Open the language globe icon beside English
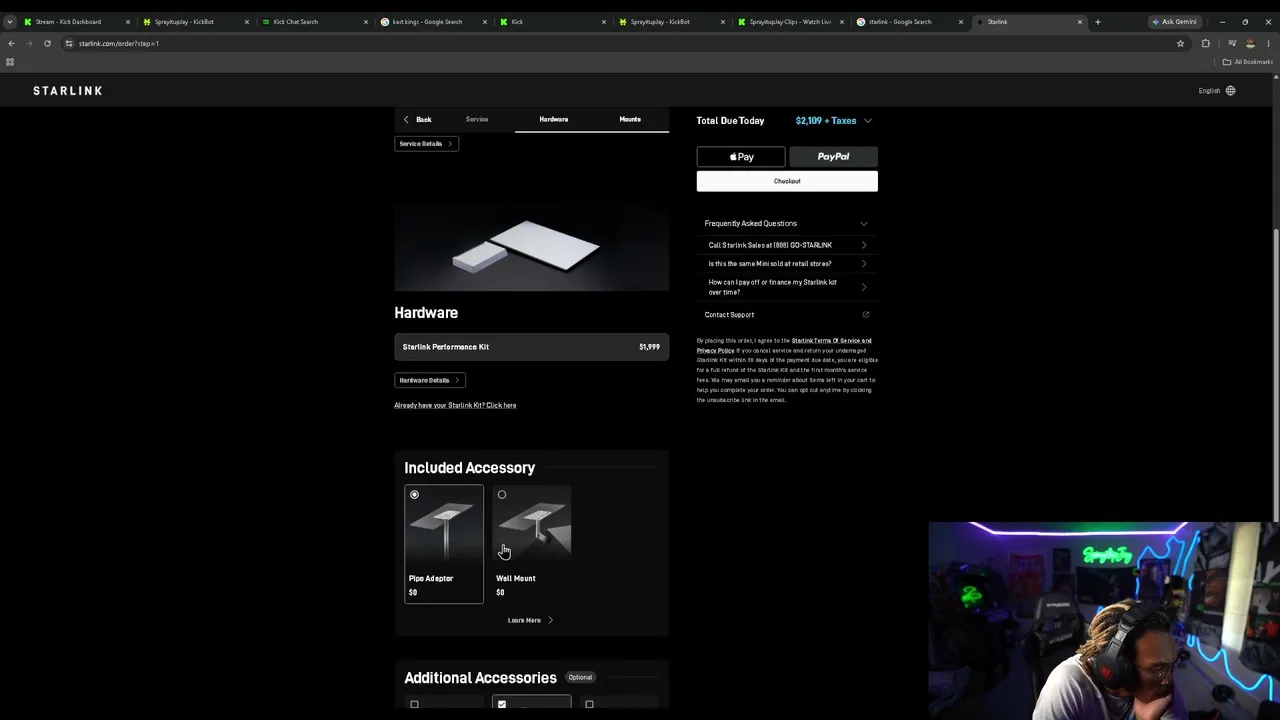The image size is (1280, 720). tap(1230, 91)
